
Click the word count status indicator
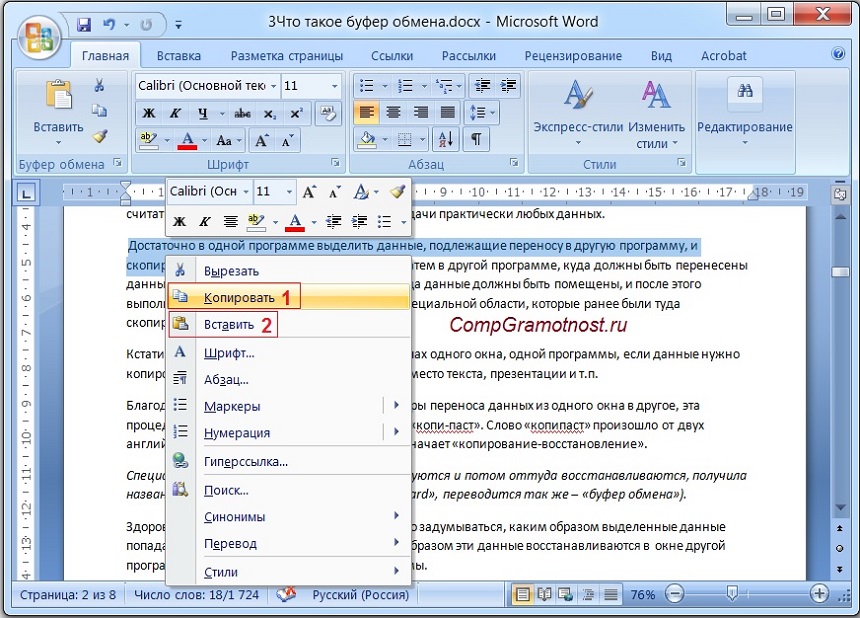196,594
